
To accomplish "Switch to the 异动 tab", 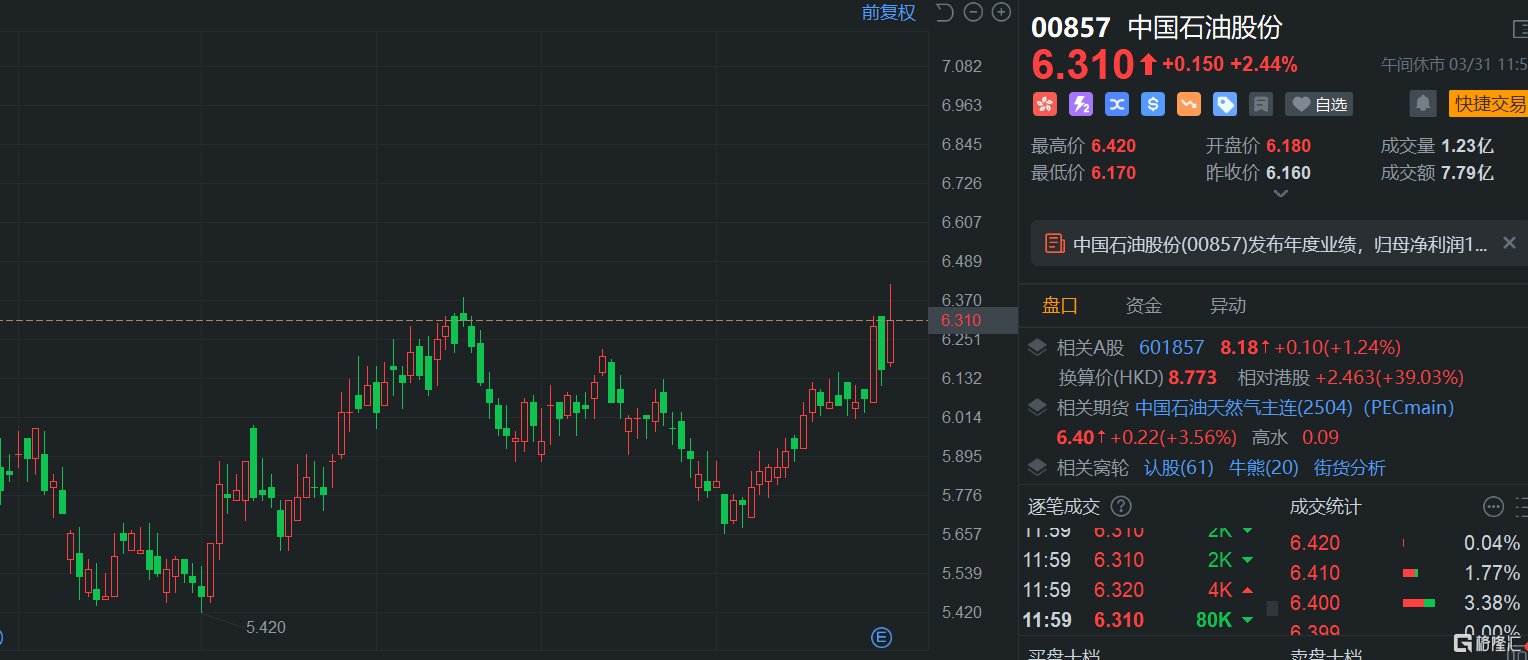I will click(1228, 306).
